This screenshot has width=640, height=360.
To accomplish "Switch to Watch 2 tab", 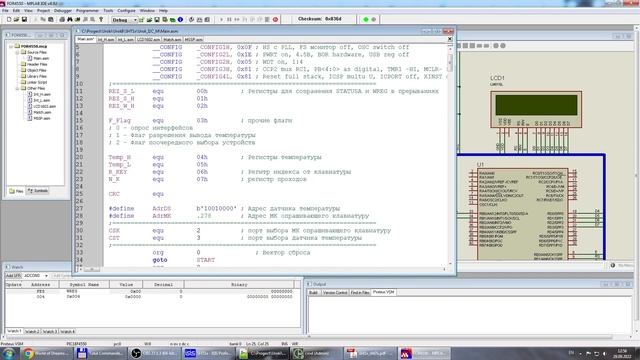I will click(32, 331).
